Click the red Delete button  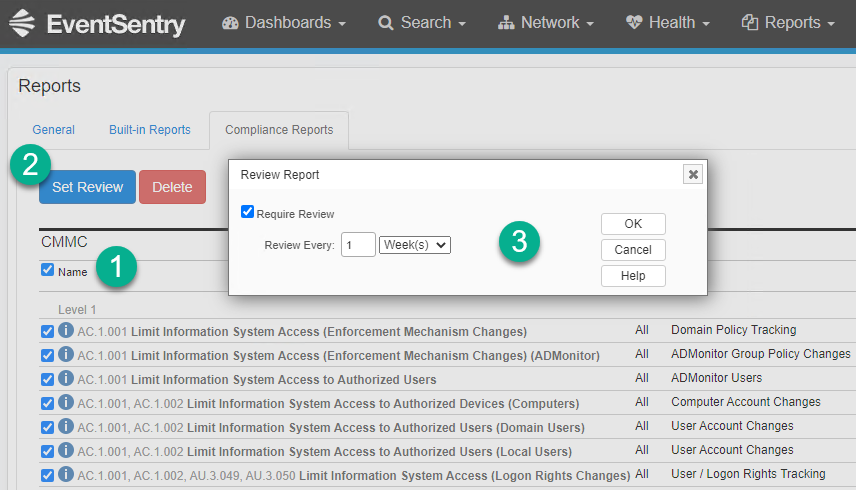click(x=173, y=187)
